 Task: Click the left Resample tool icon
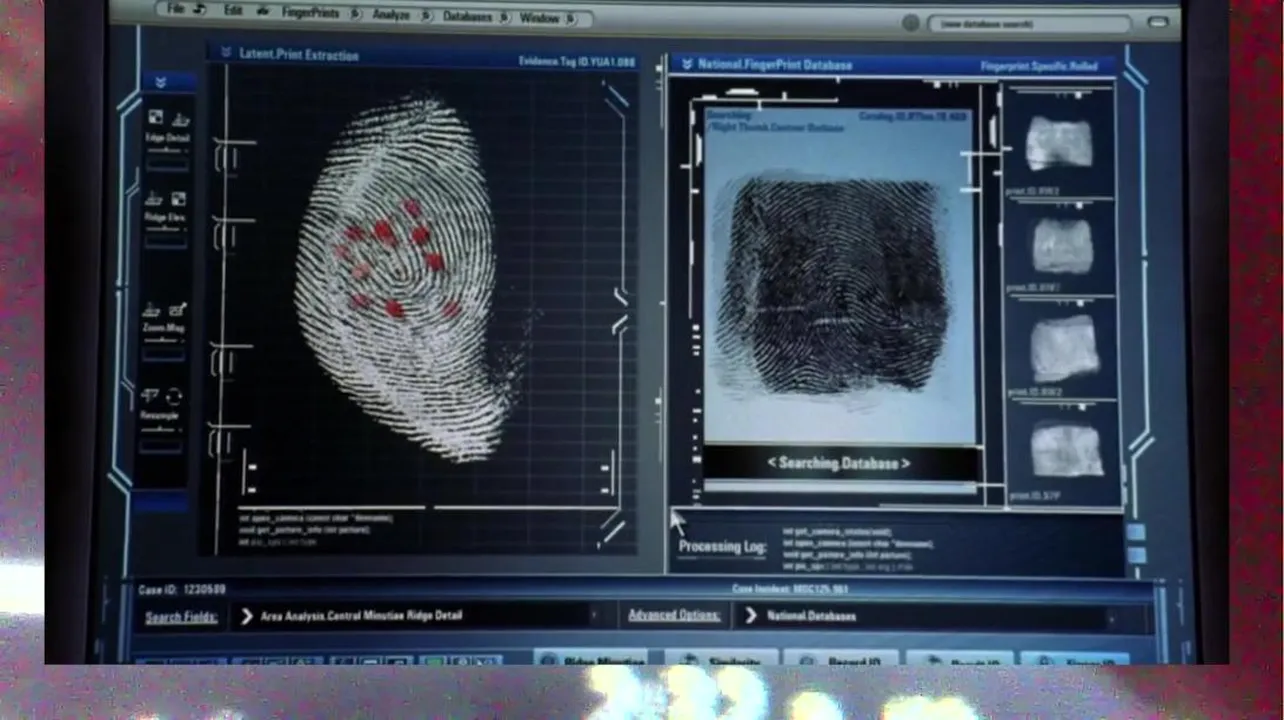click(x=151, y=396)
